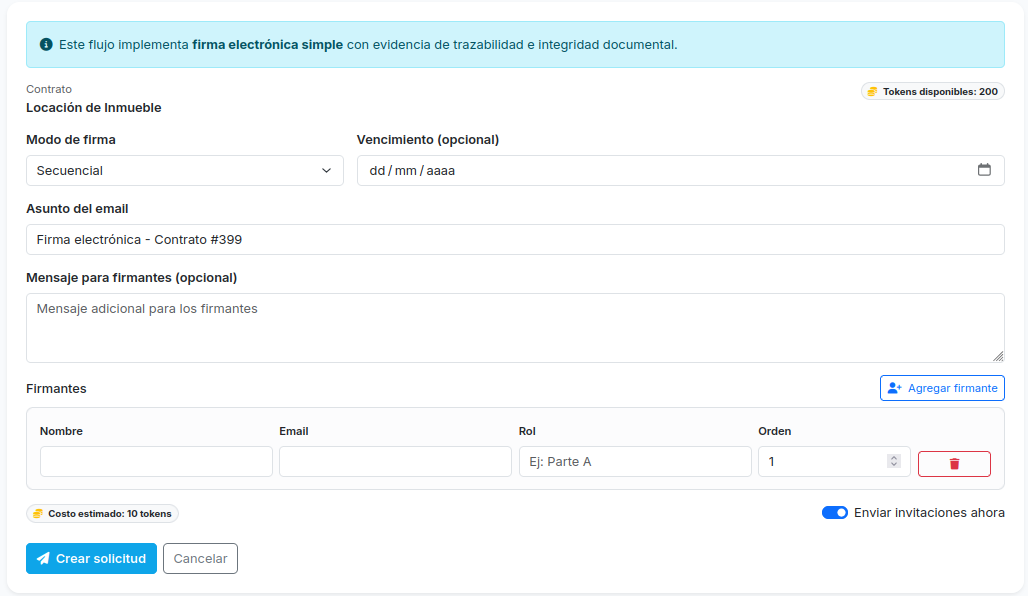The height and width of the screenshot is (596, 1028).
Task: Click the up arrow on the Orden stepper
Action: [x=896, y=457]
